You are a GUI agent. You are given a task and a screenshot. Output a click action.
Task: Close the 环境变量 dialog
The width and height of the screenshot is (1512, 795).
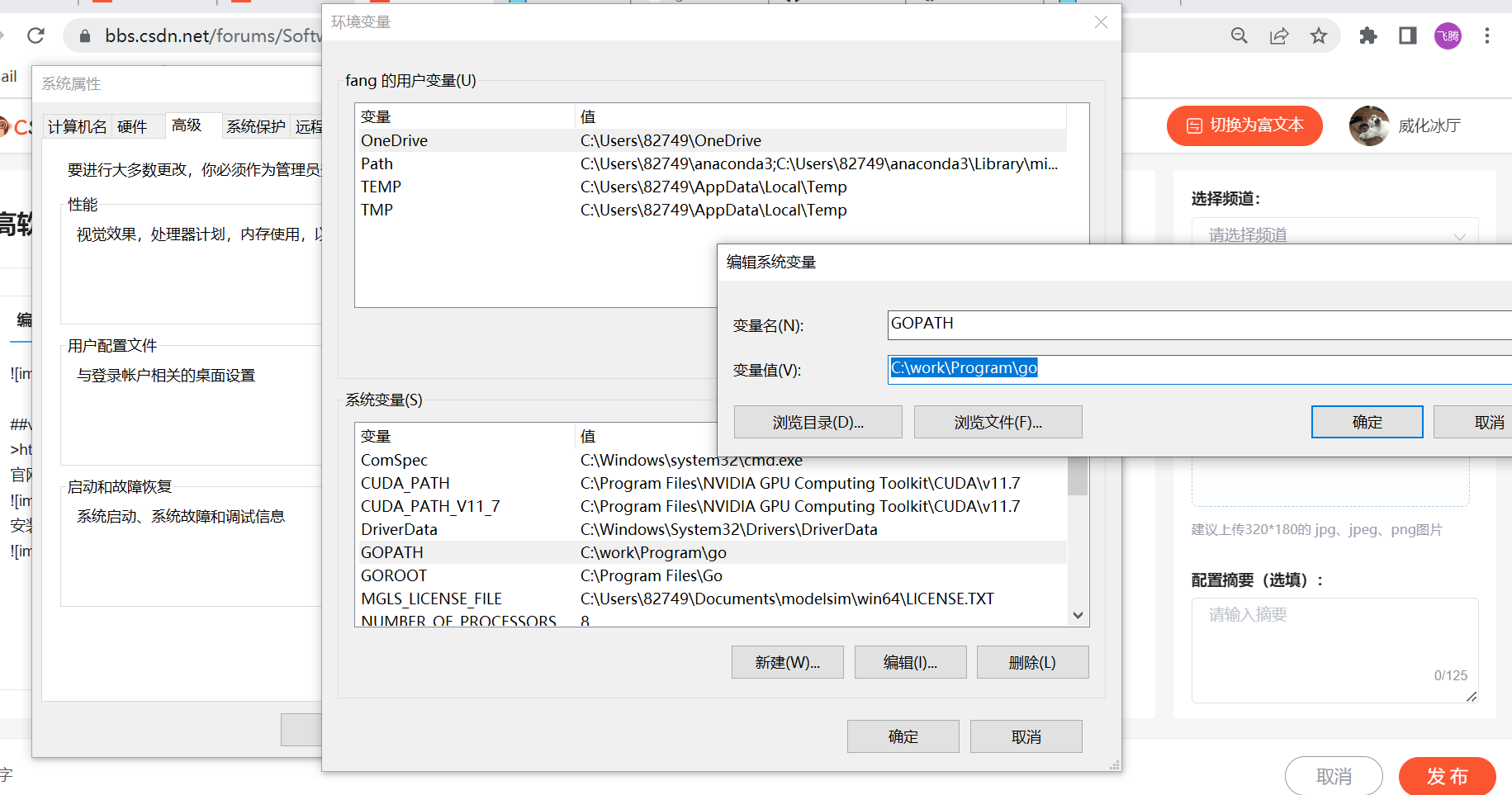(1101, 22)
